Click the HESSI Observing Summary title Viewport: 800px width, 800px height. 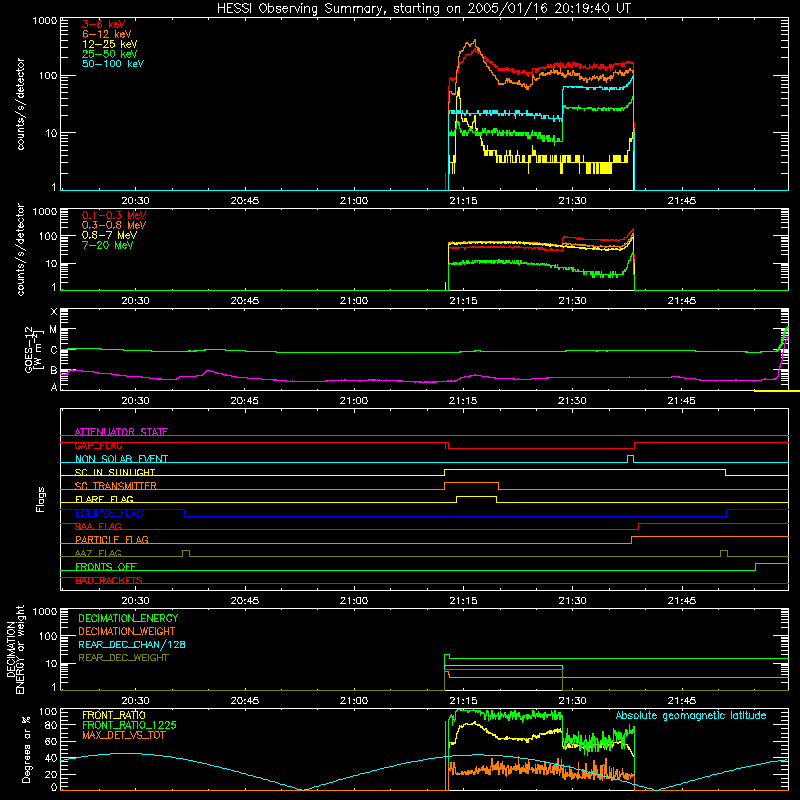pyautogui.click(x=424, y=8)
